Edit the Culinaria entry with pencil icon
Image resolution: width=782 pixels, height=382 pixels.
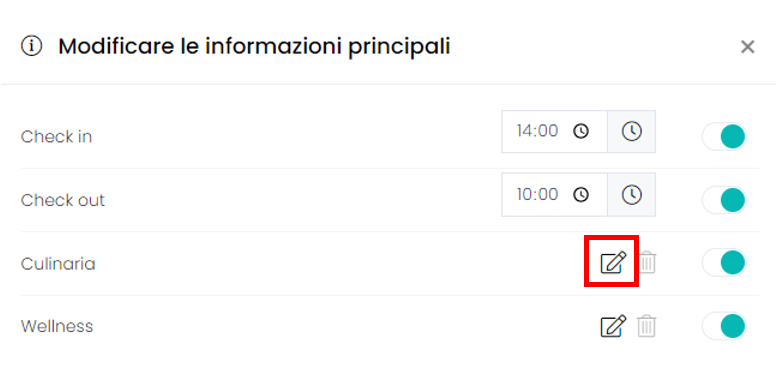click(613, 262)
